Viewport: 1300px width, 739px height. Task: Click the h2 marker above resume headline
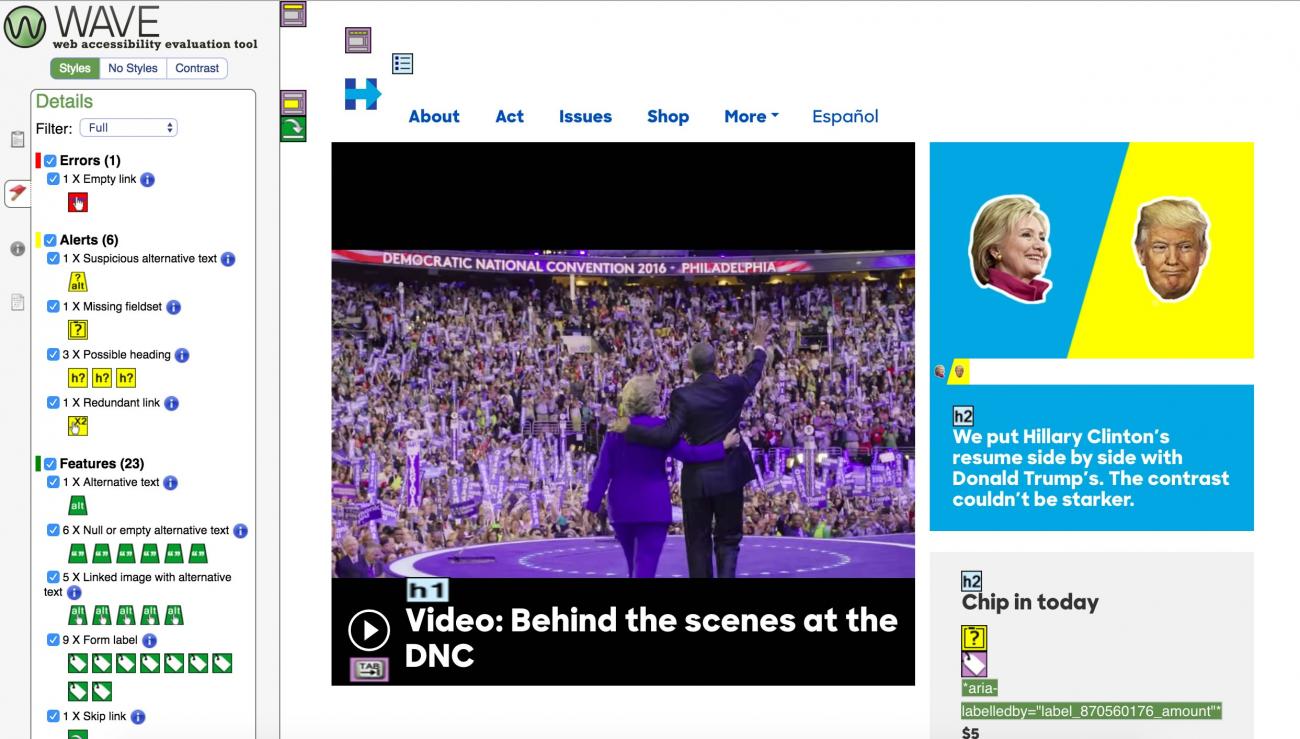point(962,417)
